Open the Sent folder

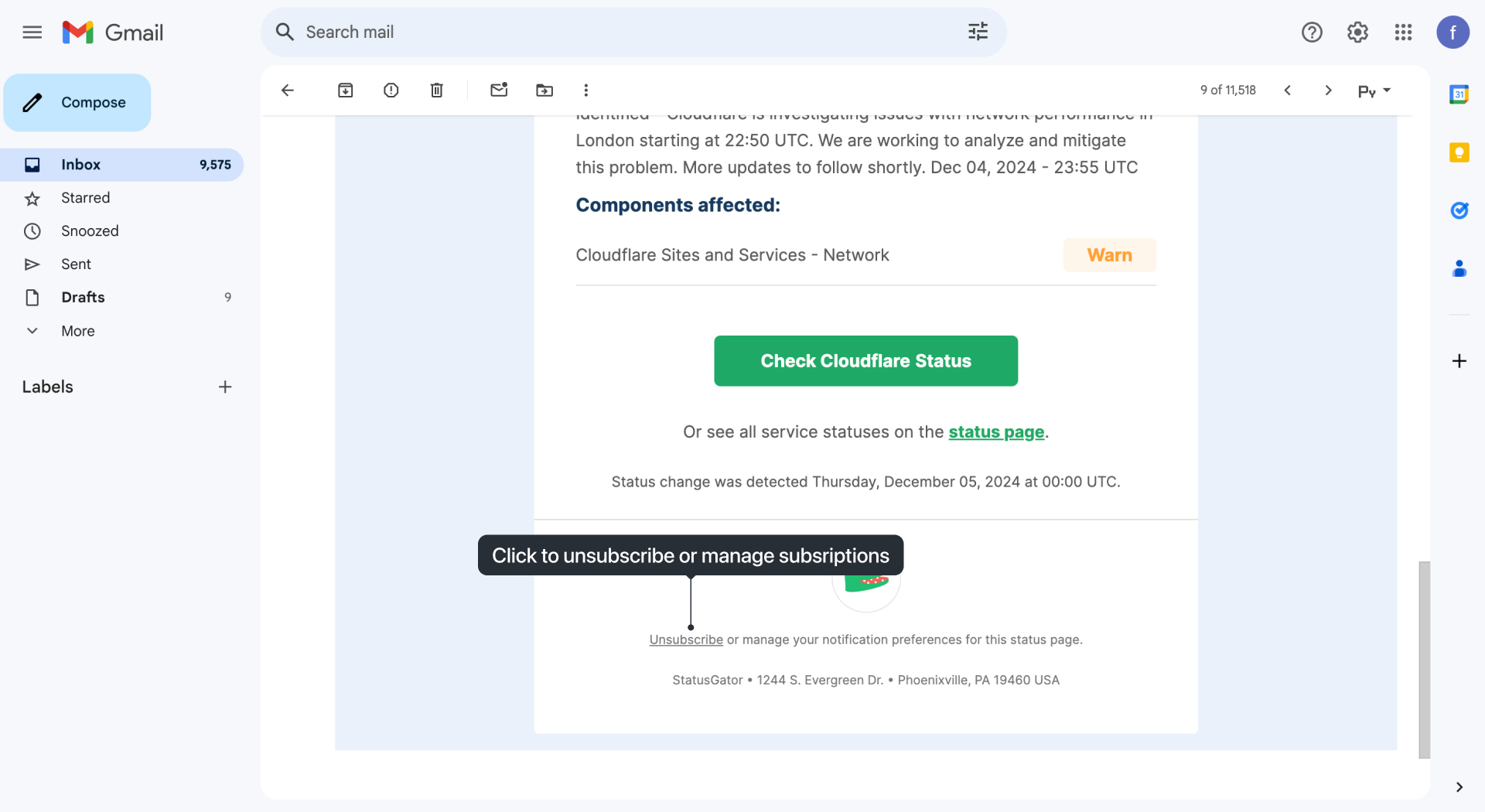(122, 264)
